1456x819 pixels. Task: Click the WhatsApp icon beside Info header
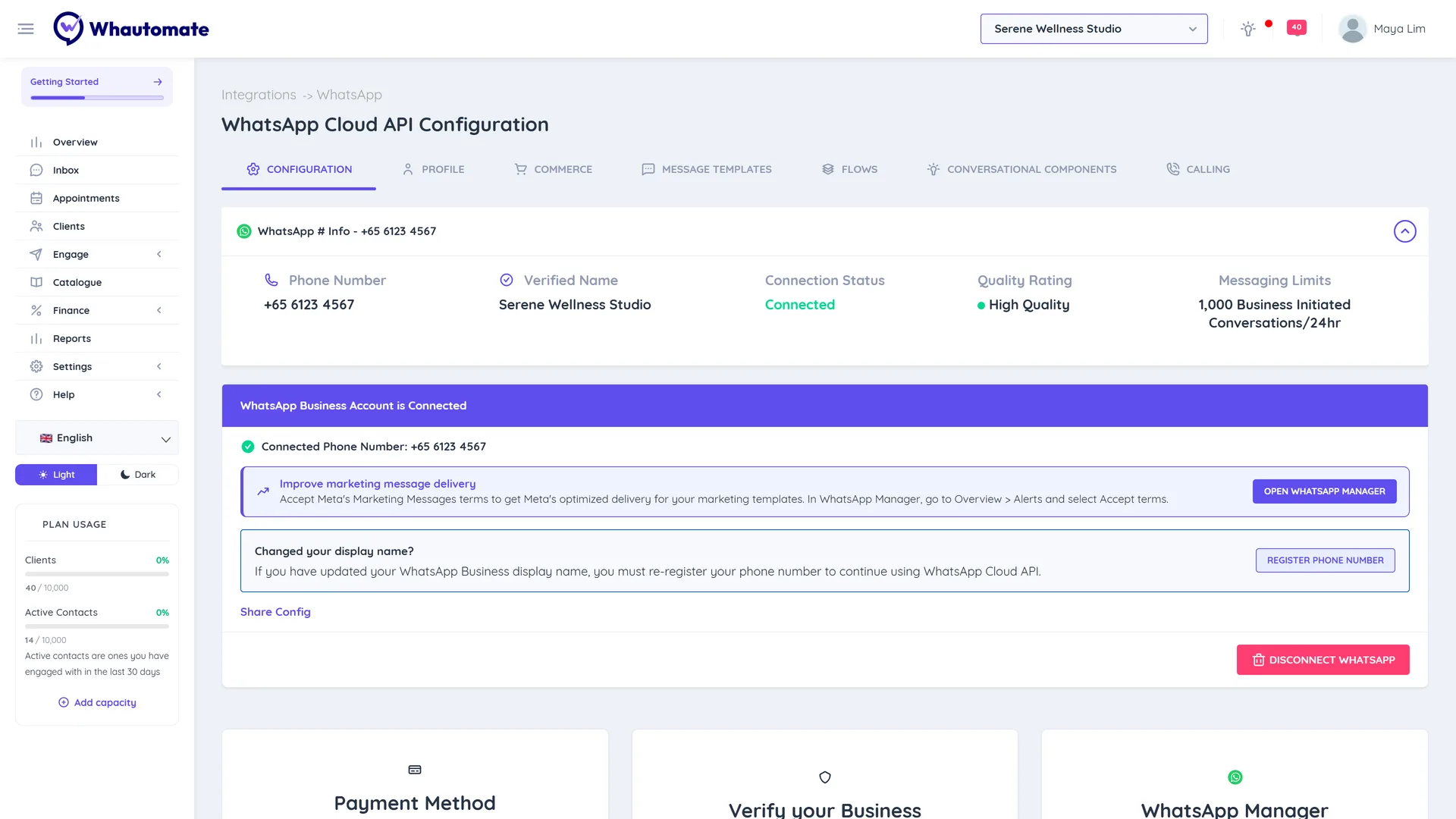[x=244, y=231]
